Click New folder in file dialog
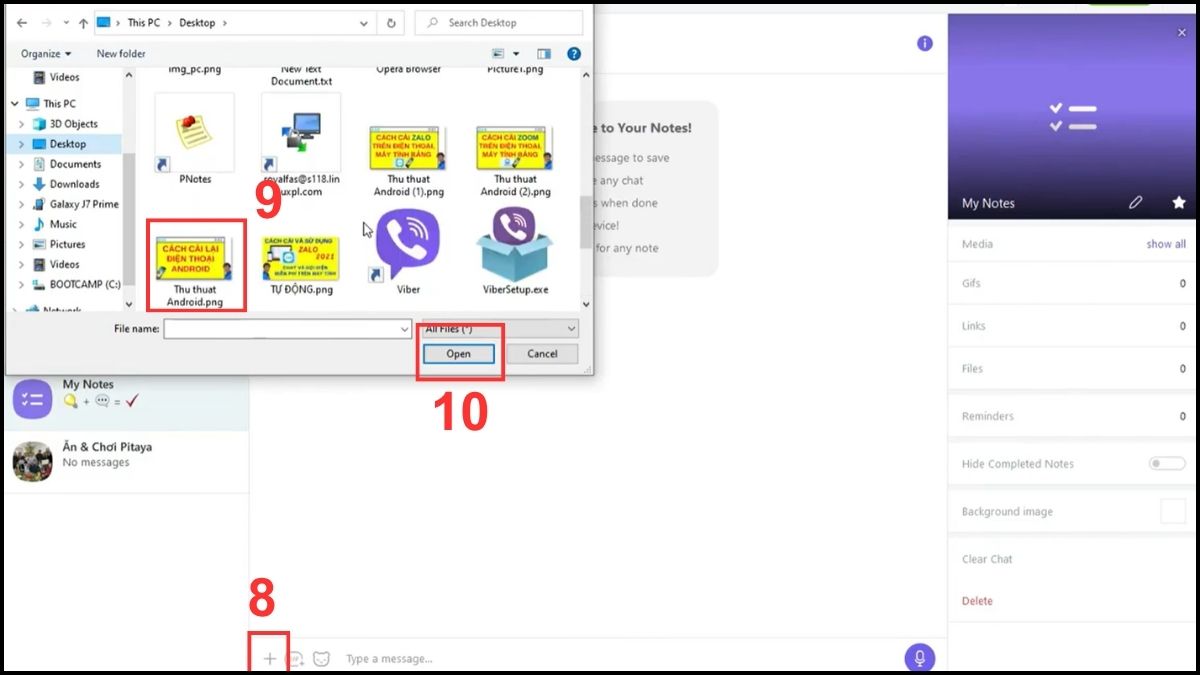This screenshot has height=675, width=1200. 121,53
